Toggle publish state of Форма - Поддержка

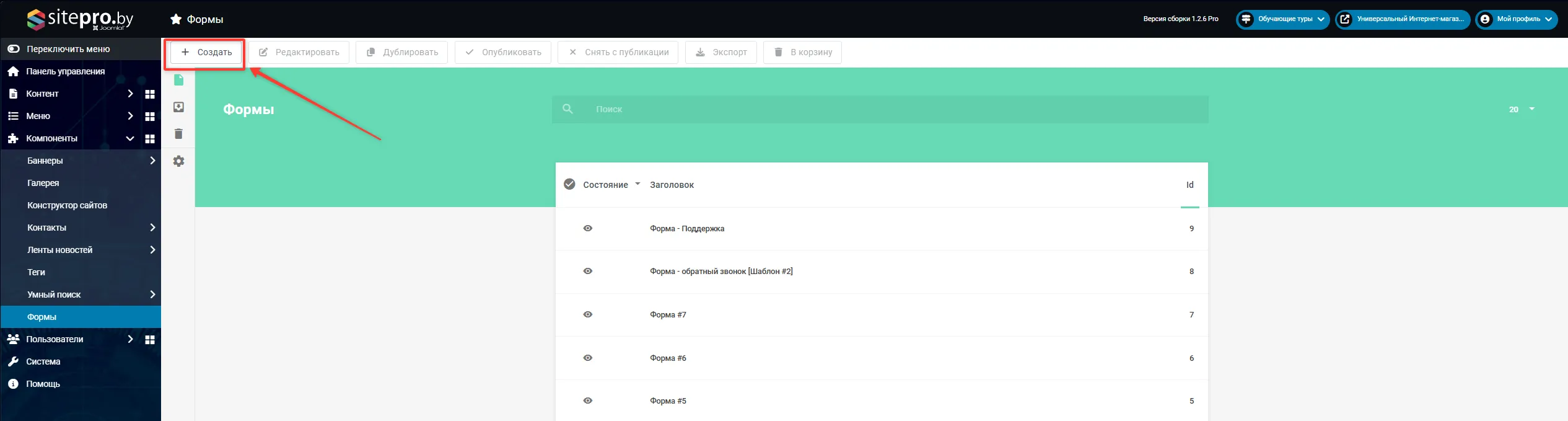(588, 228)
